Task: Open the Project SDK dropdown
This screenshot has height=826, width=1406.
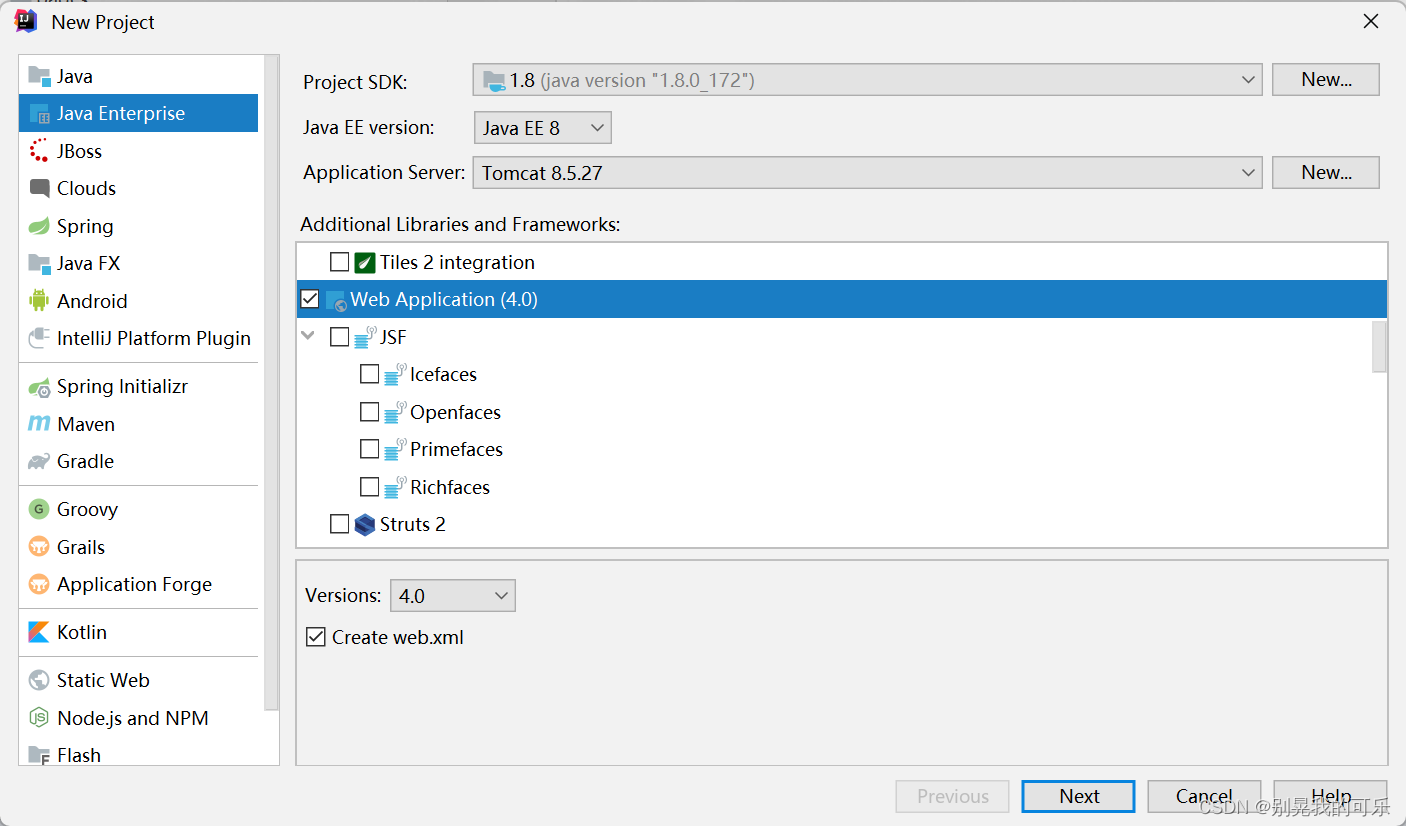Action: point(867,80)
